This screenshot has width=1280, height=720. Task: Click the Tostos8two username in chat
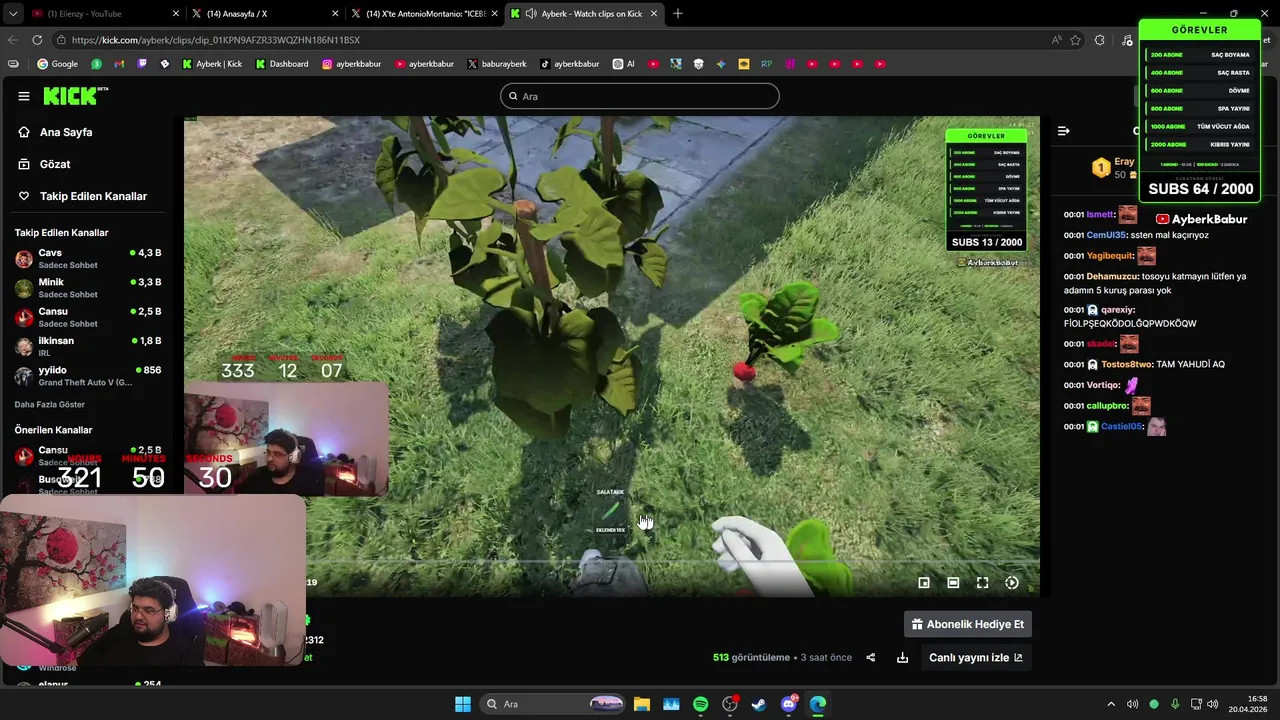click(x=1127, y=365)
